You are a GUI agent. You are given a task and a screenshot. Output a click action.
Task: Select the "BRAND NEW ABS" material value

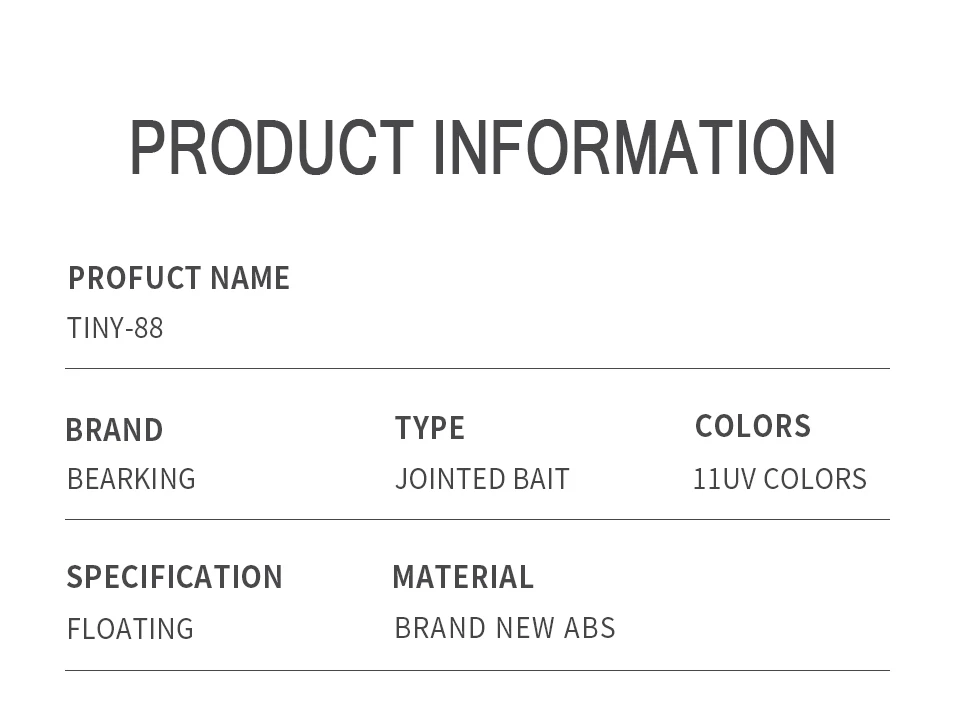505,628
